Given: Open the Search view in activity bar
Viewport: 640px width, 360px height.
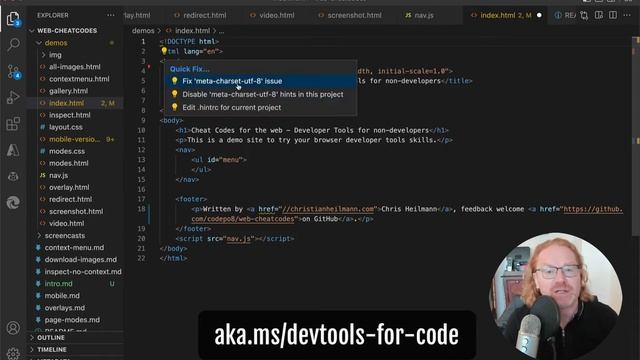Looking at the screenshot, I should [x=13, y=44].
